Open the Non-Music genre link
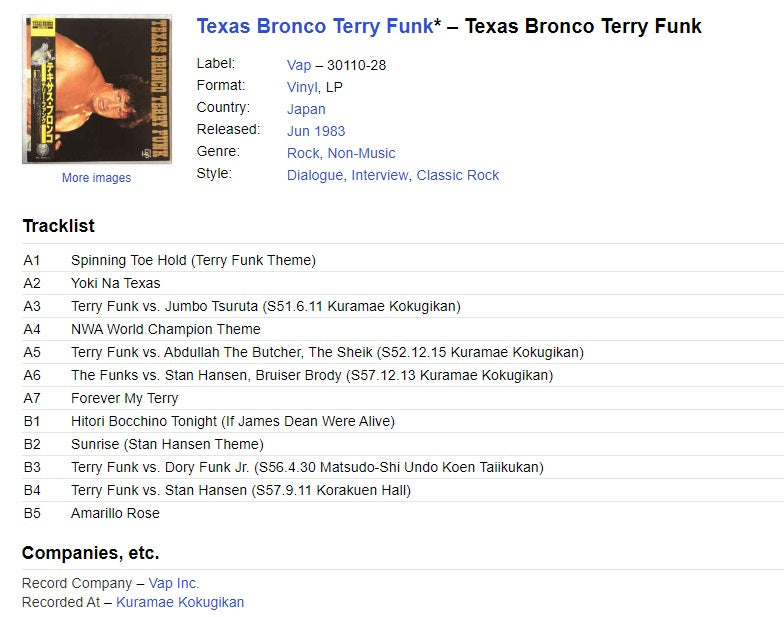The height and width of the screenshot is (617, 784). click(x=361, y=153)
